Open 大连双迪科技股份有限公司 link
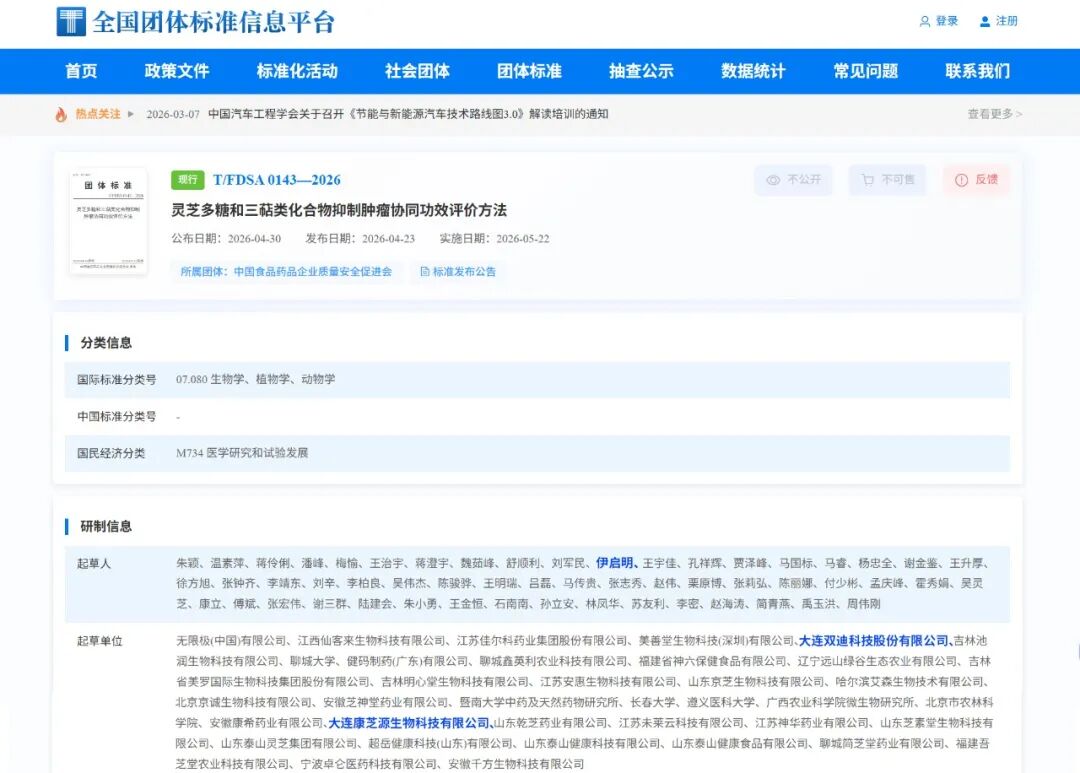1080x773 pixels. click(x=873, y=641)
